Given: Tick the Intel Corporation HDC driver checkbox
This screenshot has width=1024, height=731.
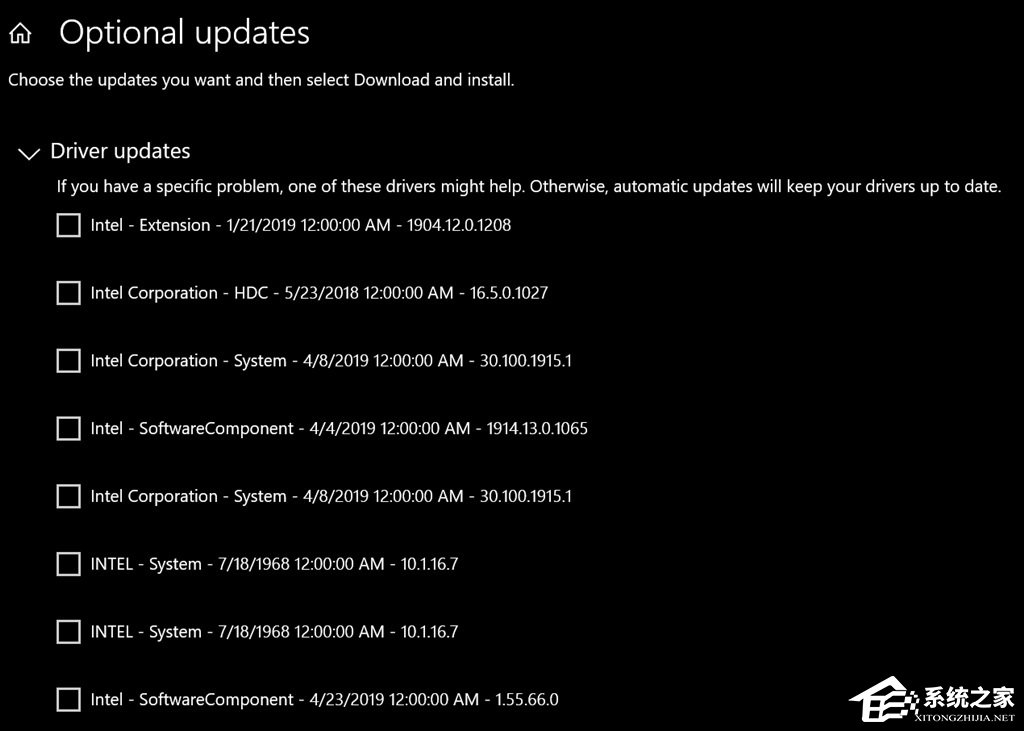Looking at the screenshot, I should tap(68, 293).
